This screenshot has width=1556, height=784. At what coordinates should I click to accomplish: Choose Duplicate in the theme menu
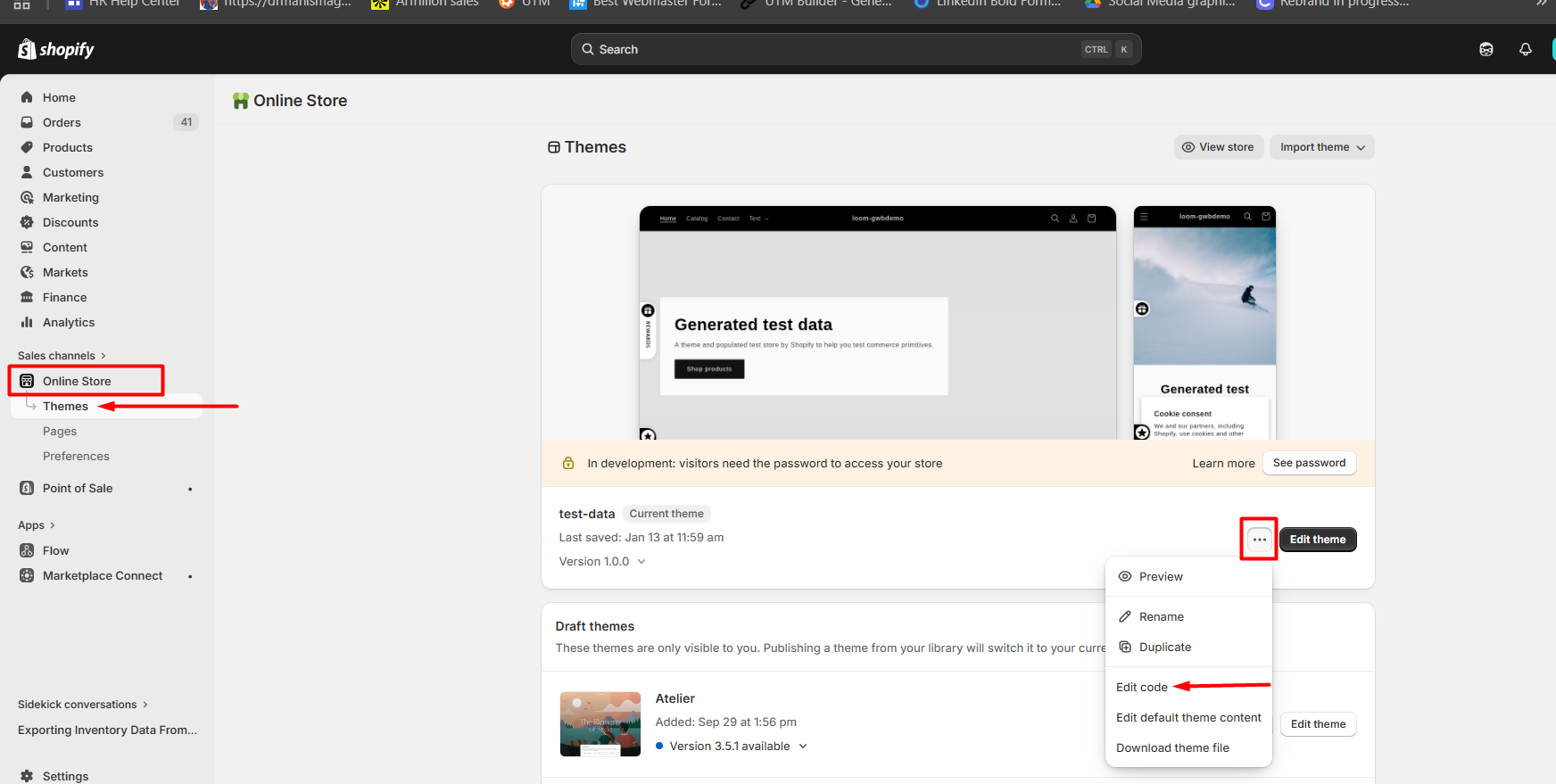(x=1164, y=648)
